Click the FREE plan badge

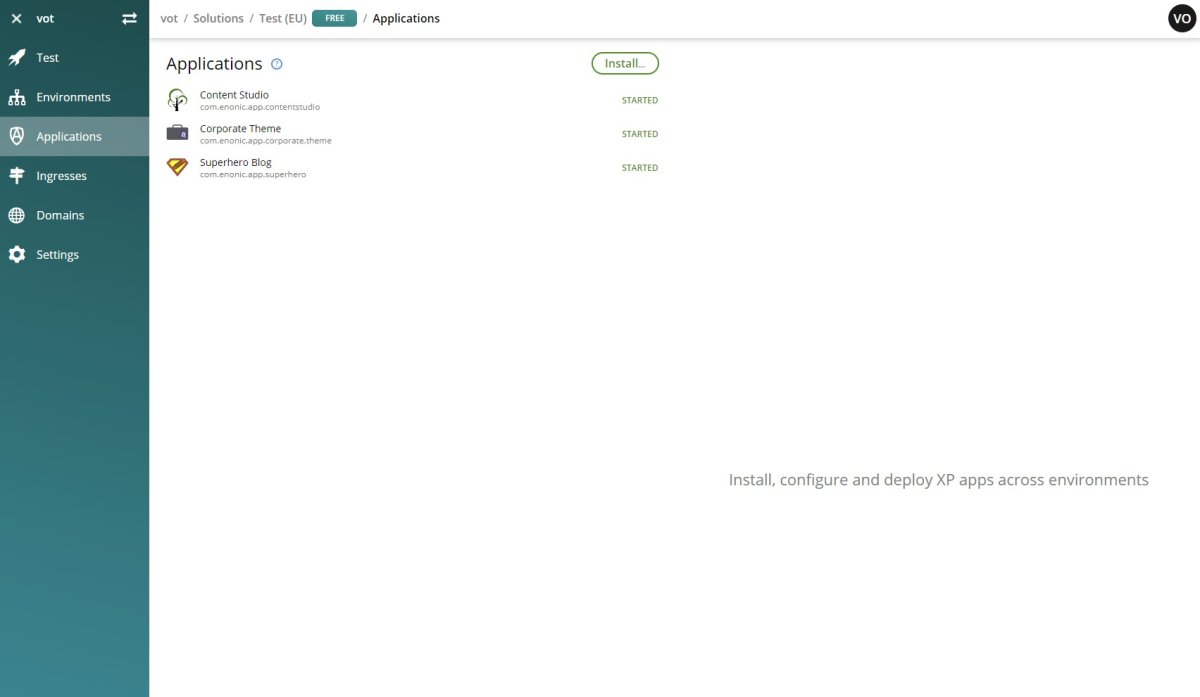pos(333,17)
